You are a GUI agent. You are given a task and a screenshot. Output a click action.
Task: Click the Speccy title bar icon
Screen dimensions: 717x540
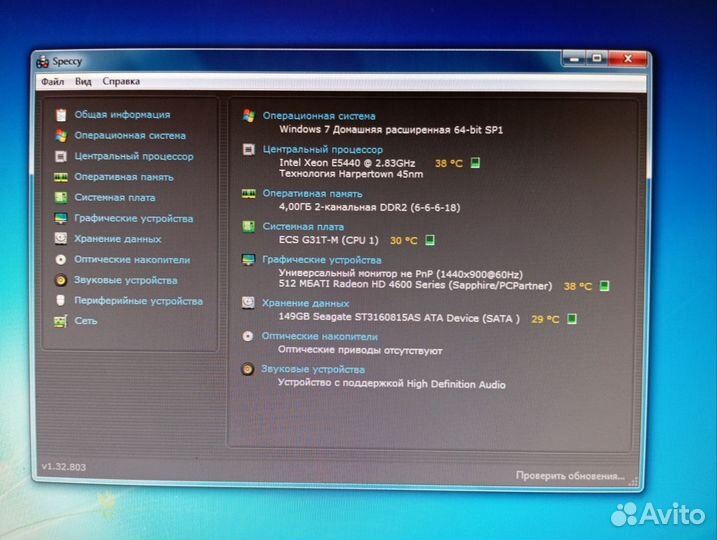pyautogui.click(x=43, y=61)
